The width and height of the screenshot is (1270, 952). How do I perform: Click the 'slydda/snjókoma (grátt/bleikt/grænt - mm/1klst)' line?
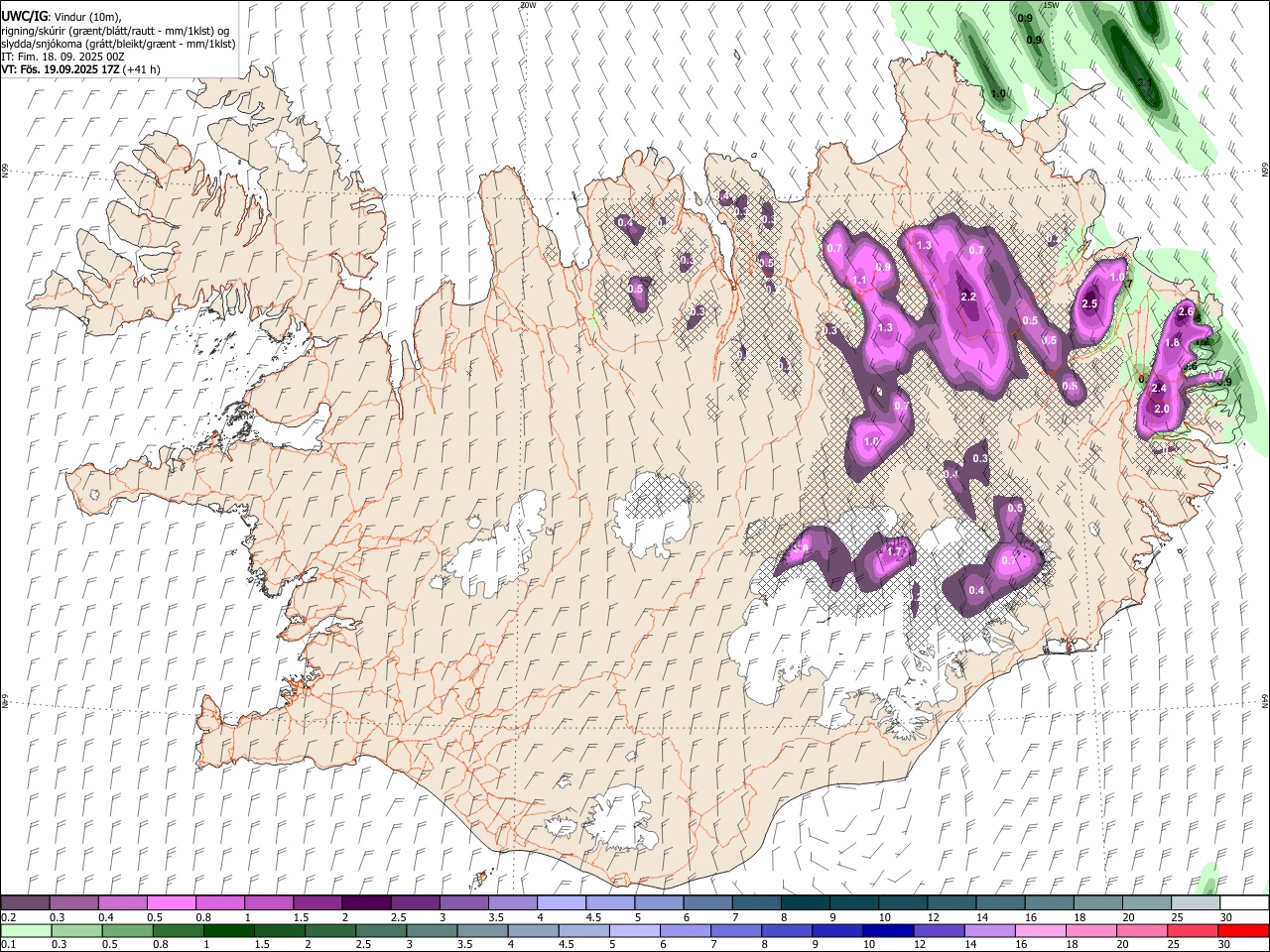point(118,44)
